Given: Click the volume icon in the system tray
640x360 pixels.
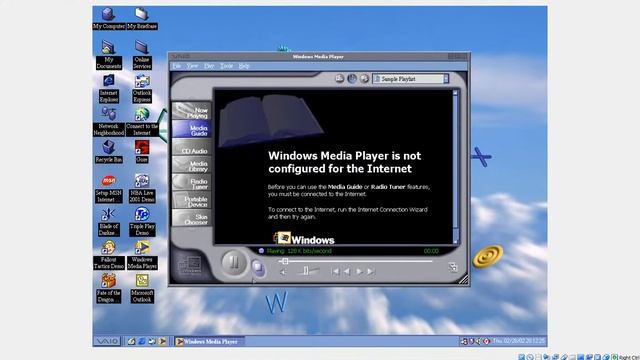Looking at the screenshot, I should (x=478, y=341).
